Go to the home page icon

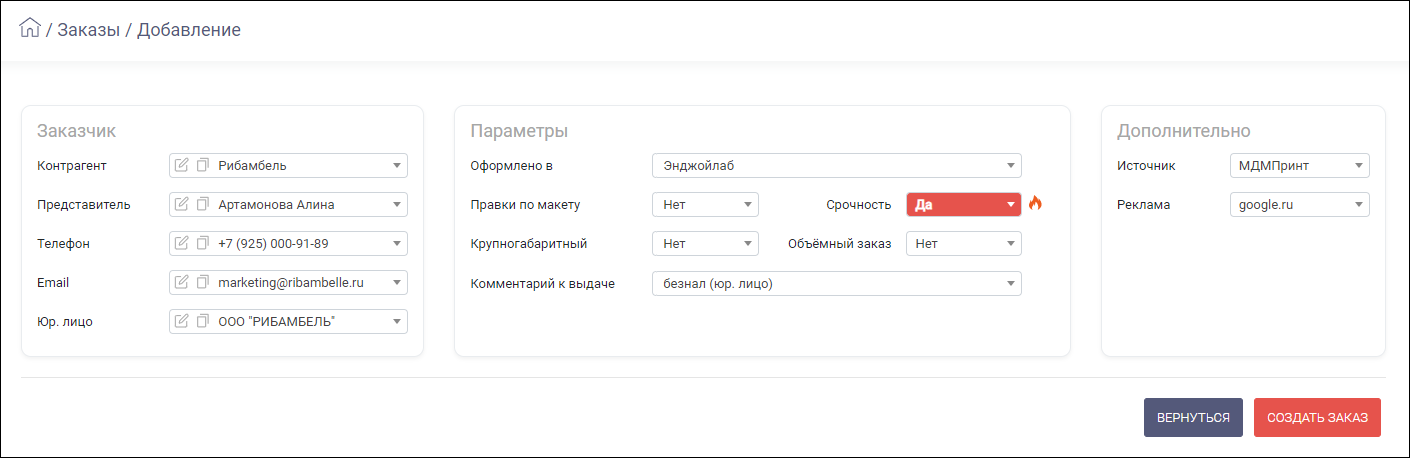pyautogui.click(x=30, y=28)
